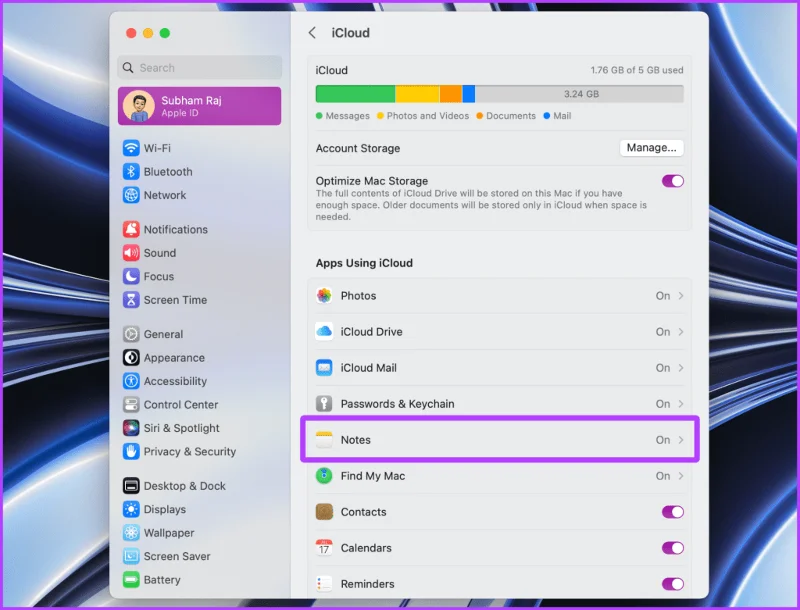Viewport: 800px width, 610px height.
Task: Open Bluetooth settings pane
Action: point(199,171)
